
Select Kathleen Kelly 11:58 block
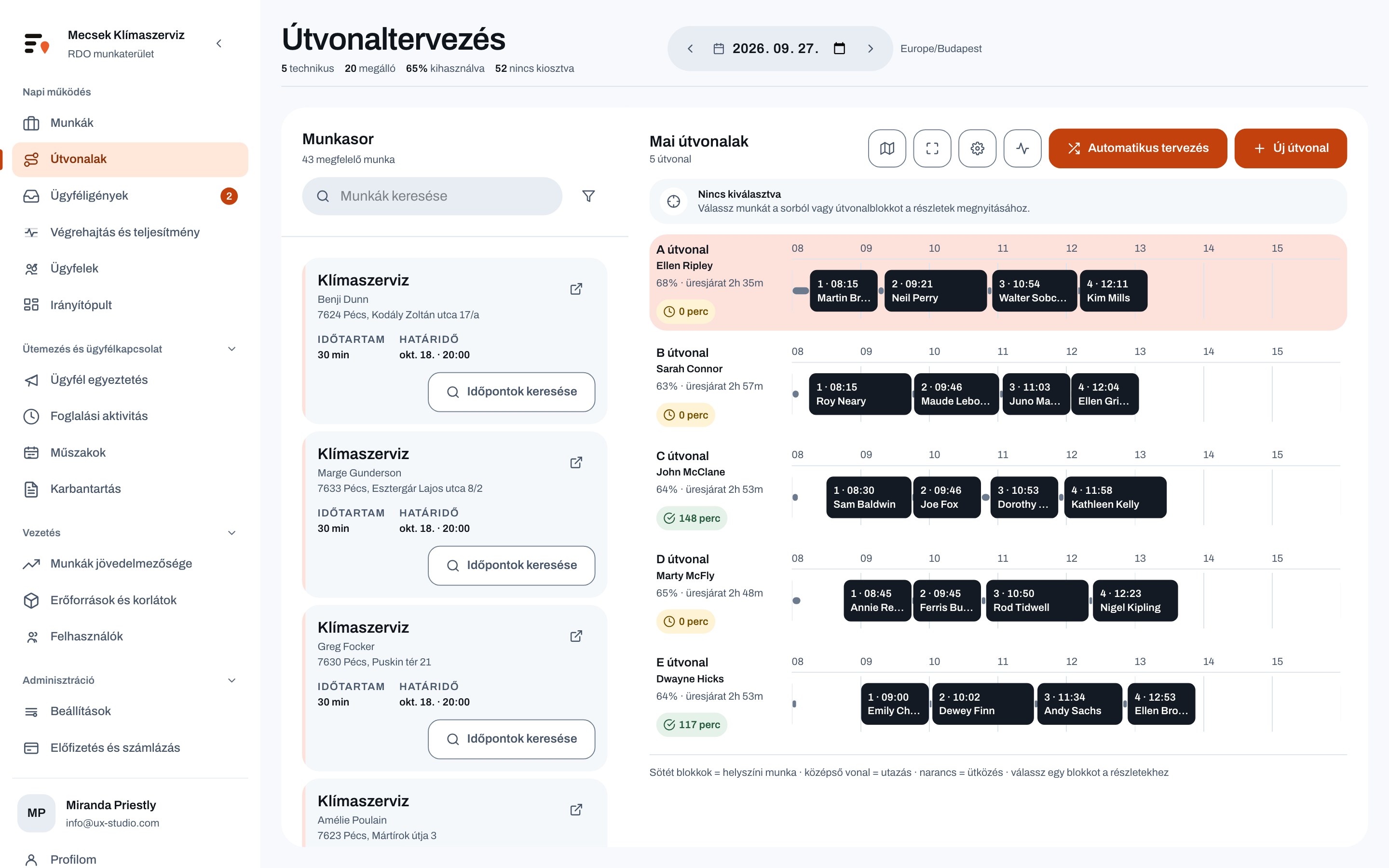click(x=1115, y=498)
